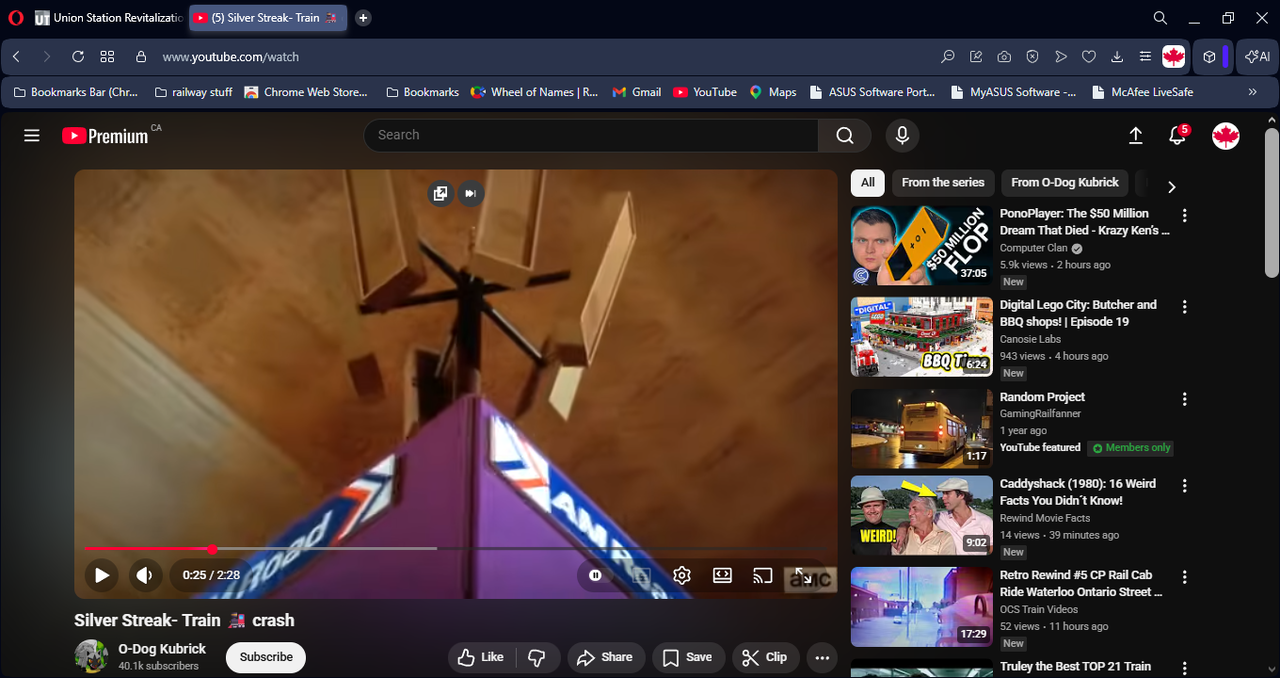Open the Create upload icon
The height and width of the screenshot is (678, 1280).
click(1136, 135)
